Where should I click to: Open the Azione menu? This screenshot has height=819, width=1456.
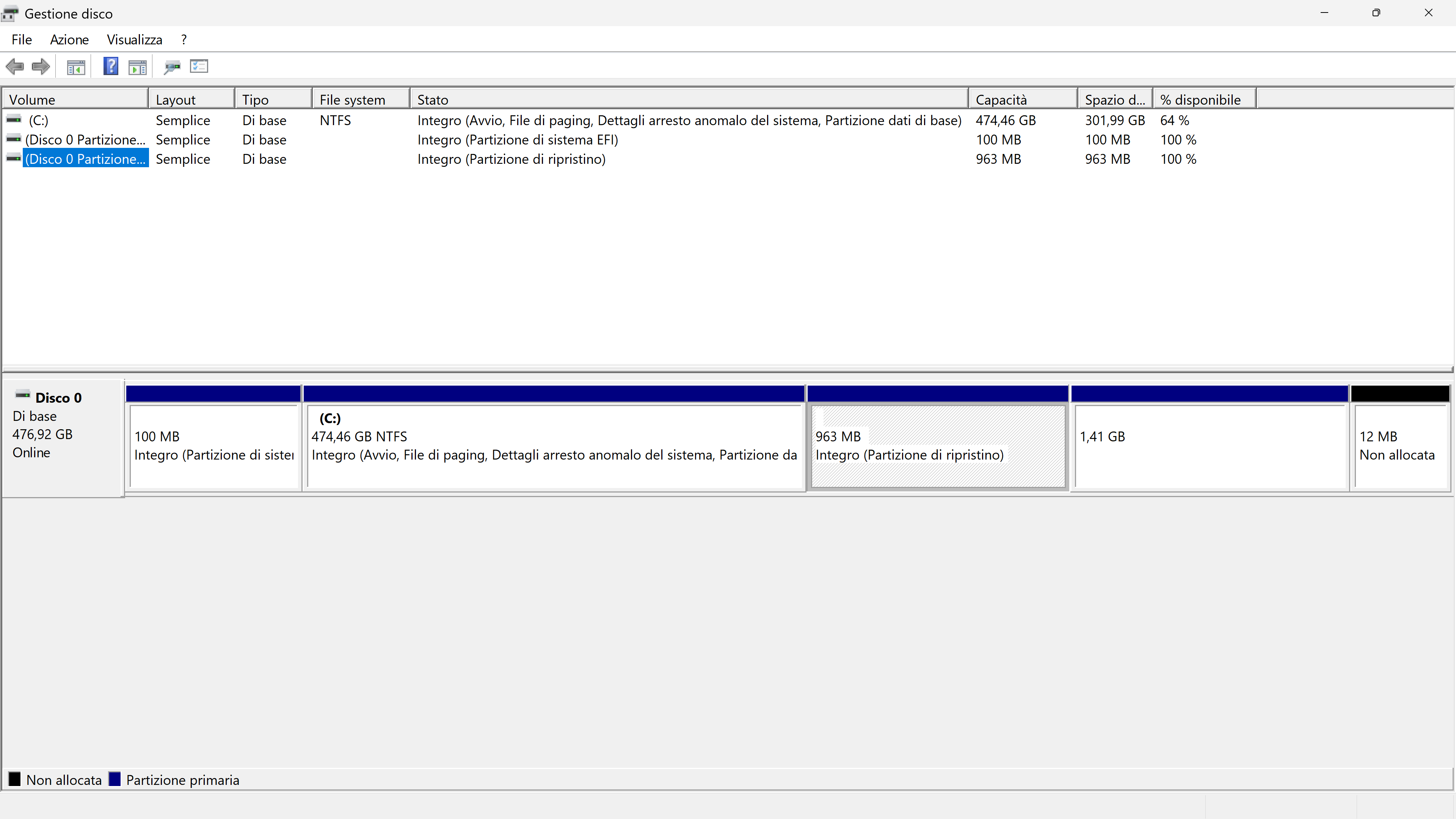tap(69, 39)
